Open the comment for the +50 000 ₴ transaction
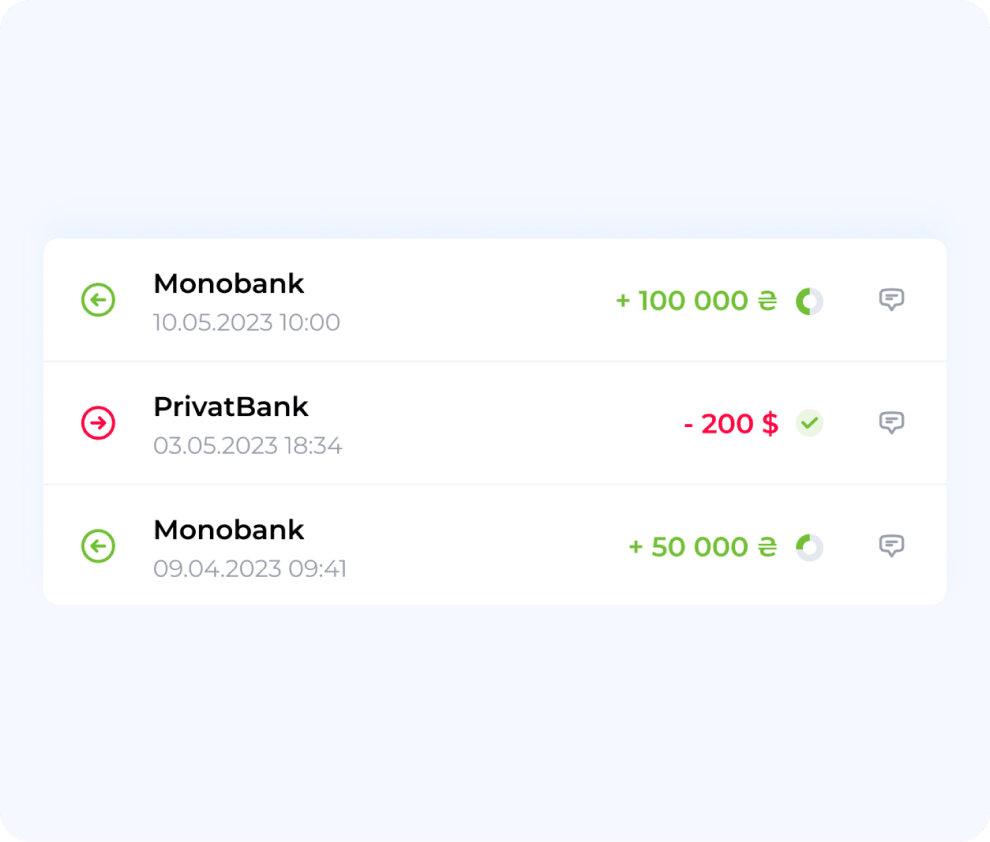The image size is (990, 842). (891, 546)
